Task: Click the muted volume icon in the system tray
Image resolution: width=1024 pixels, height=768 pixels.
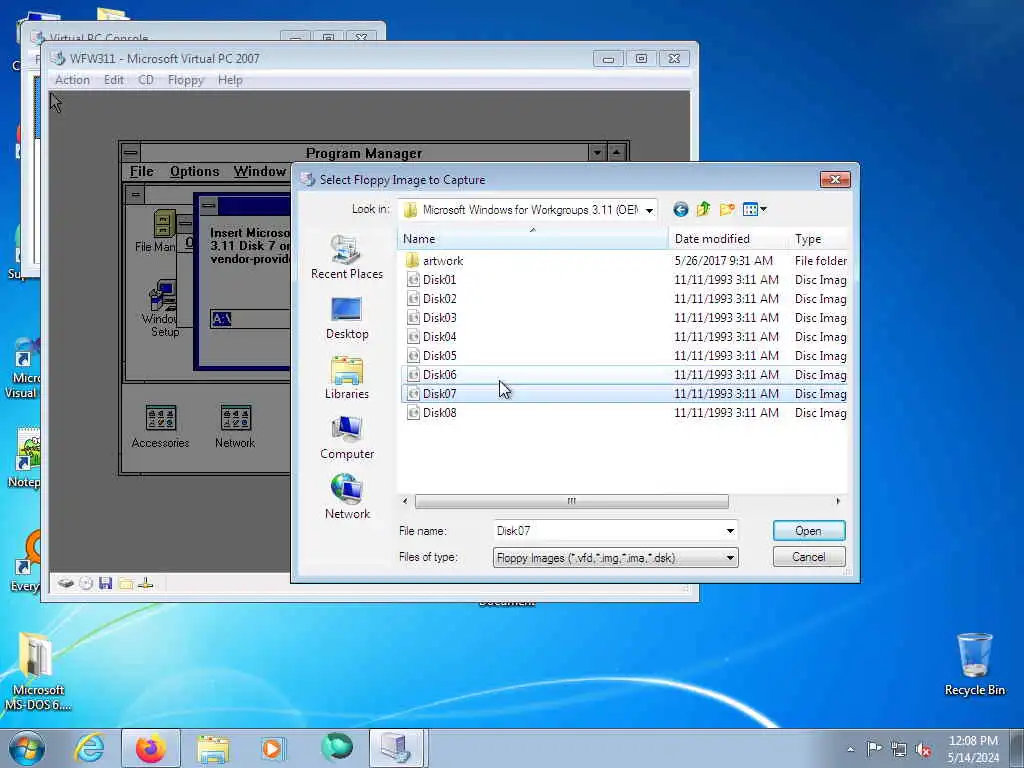Action: [x=923, y=750]
